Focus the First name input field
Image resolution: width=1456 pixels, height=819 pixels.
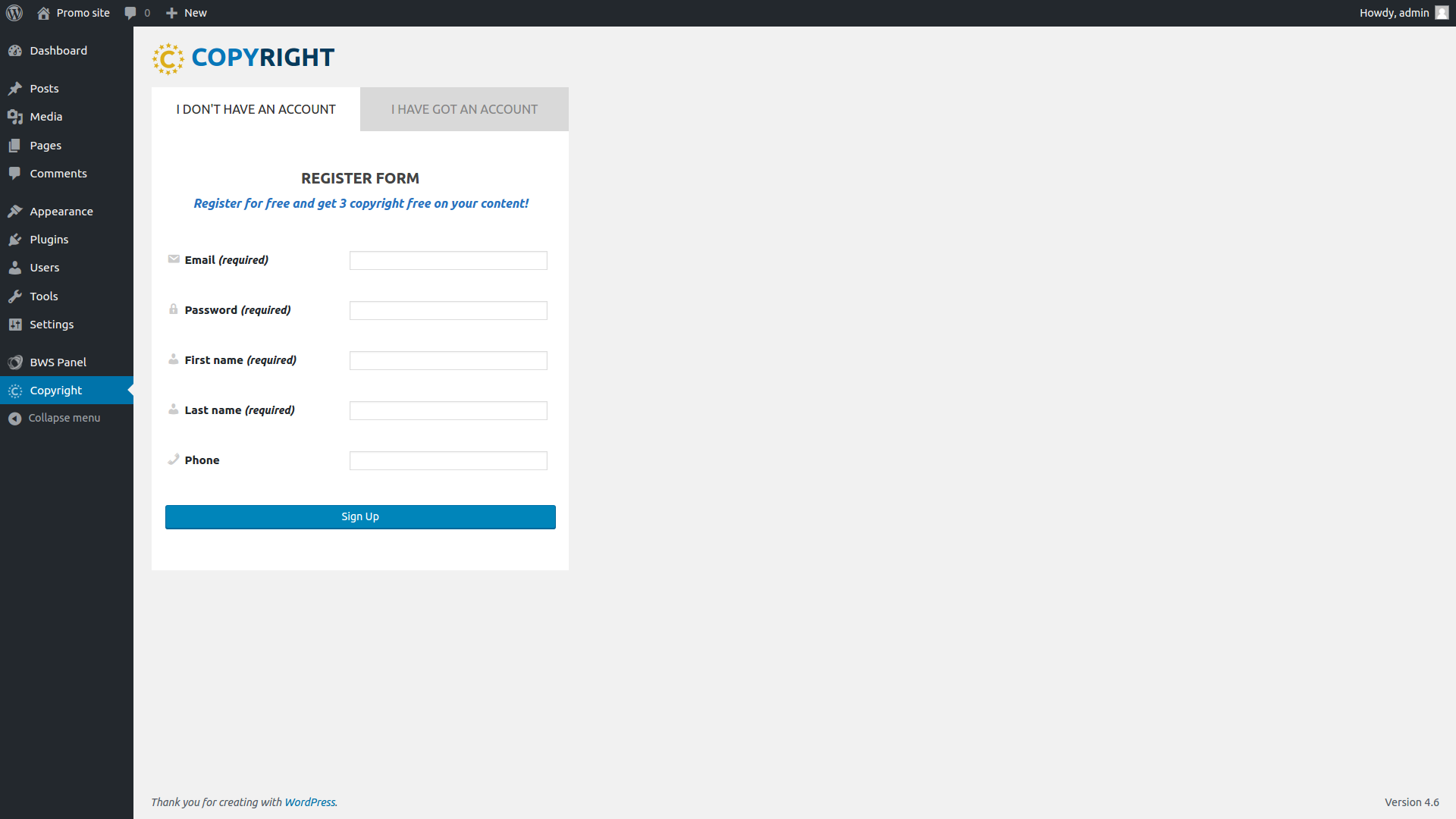[448, 361]
